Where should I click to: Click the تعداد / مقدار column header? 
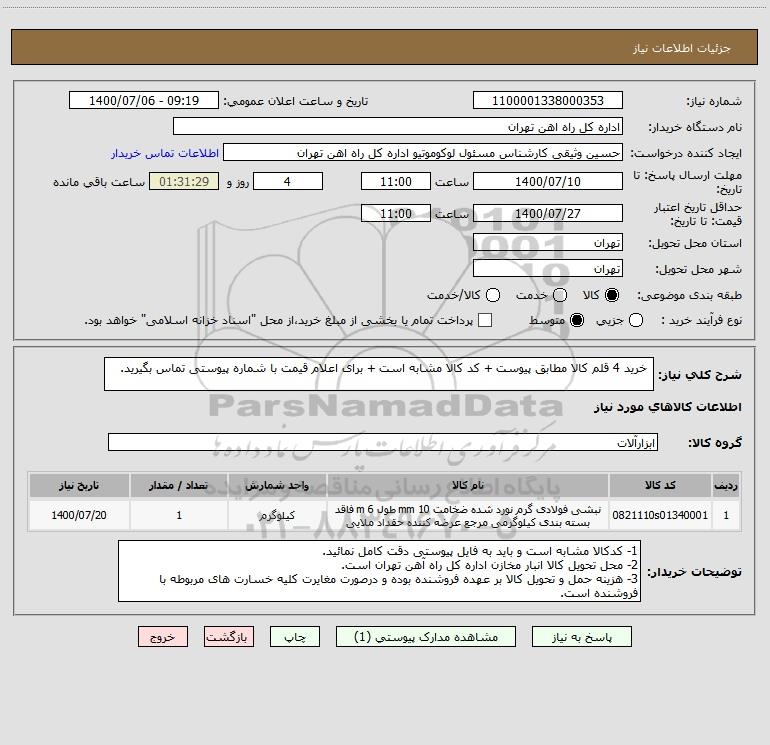(x=179, y=485)
